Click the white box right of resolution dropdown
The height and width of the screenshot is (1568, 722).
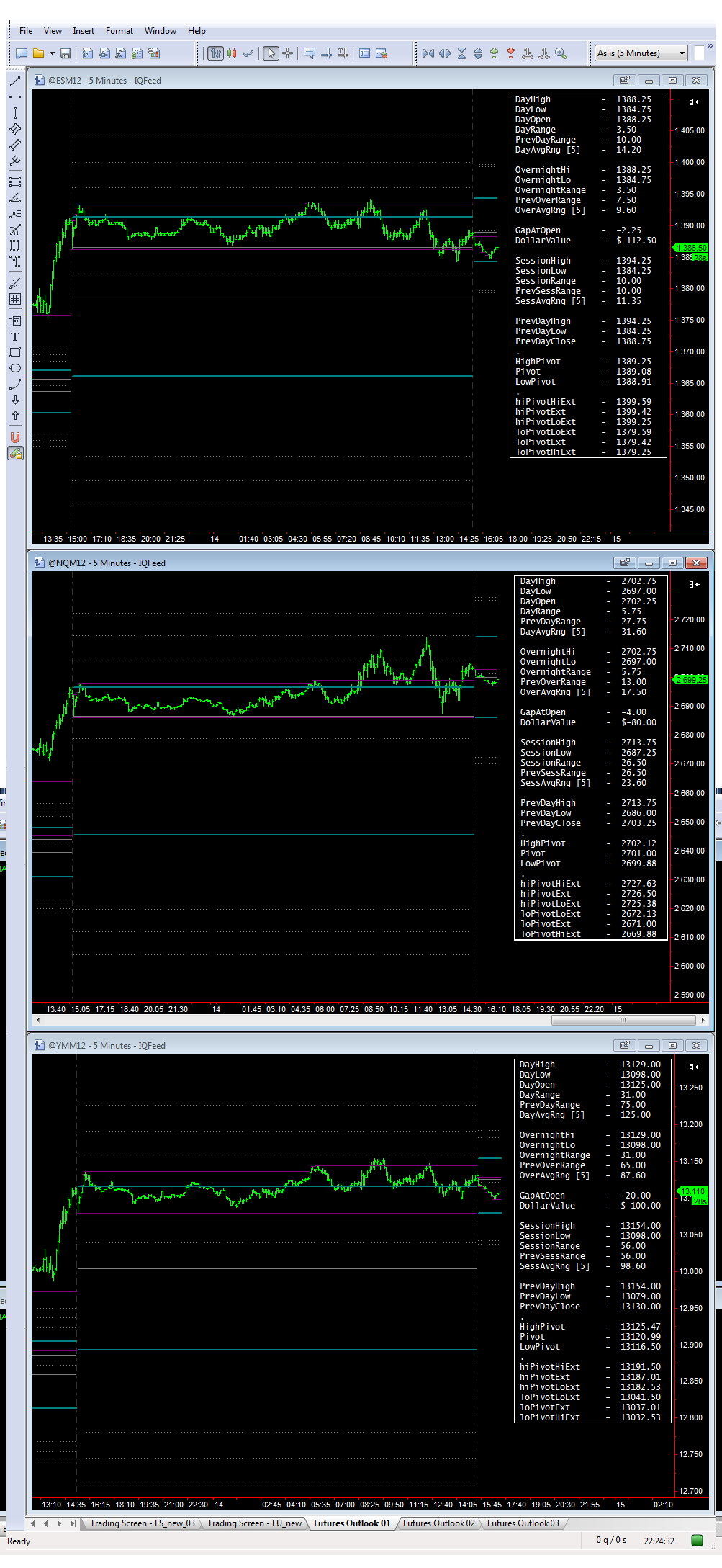click(698, 53)
